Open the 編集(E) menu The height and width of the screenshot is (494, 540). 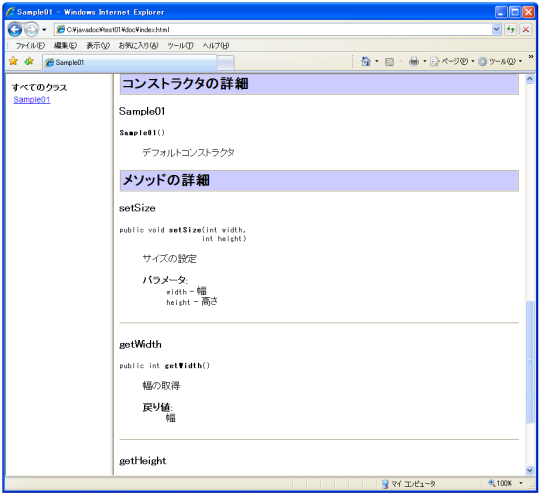click(x=65, y=45)
